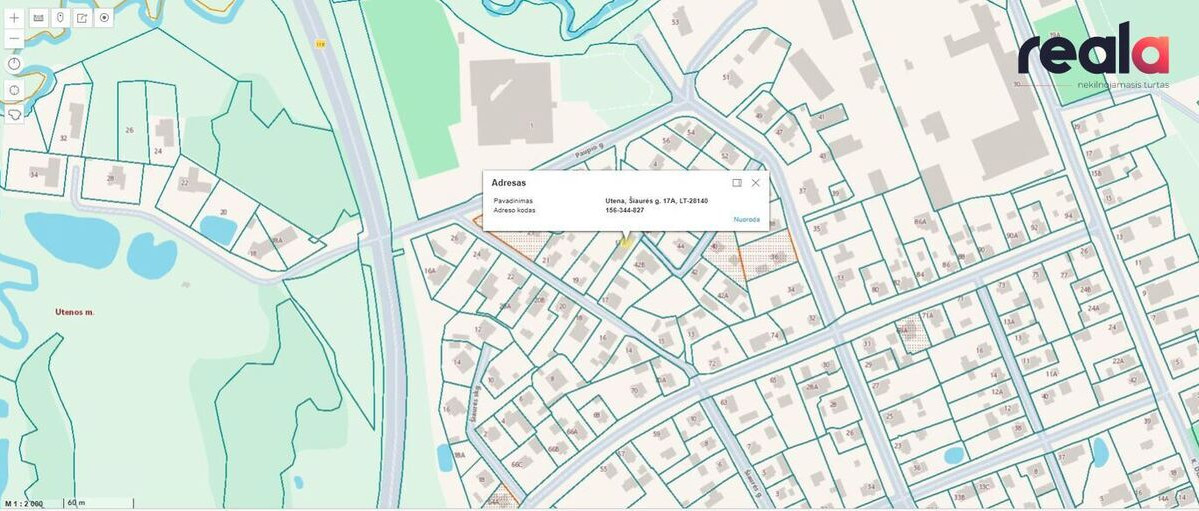Screen dimensions: 1199x511
Task: Click house number 90A
Action: (x=1012, y=236)
